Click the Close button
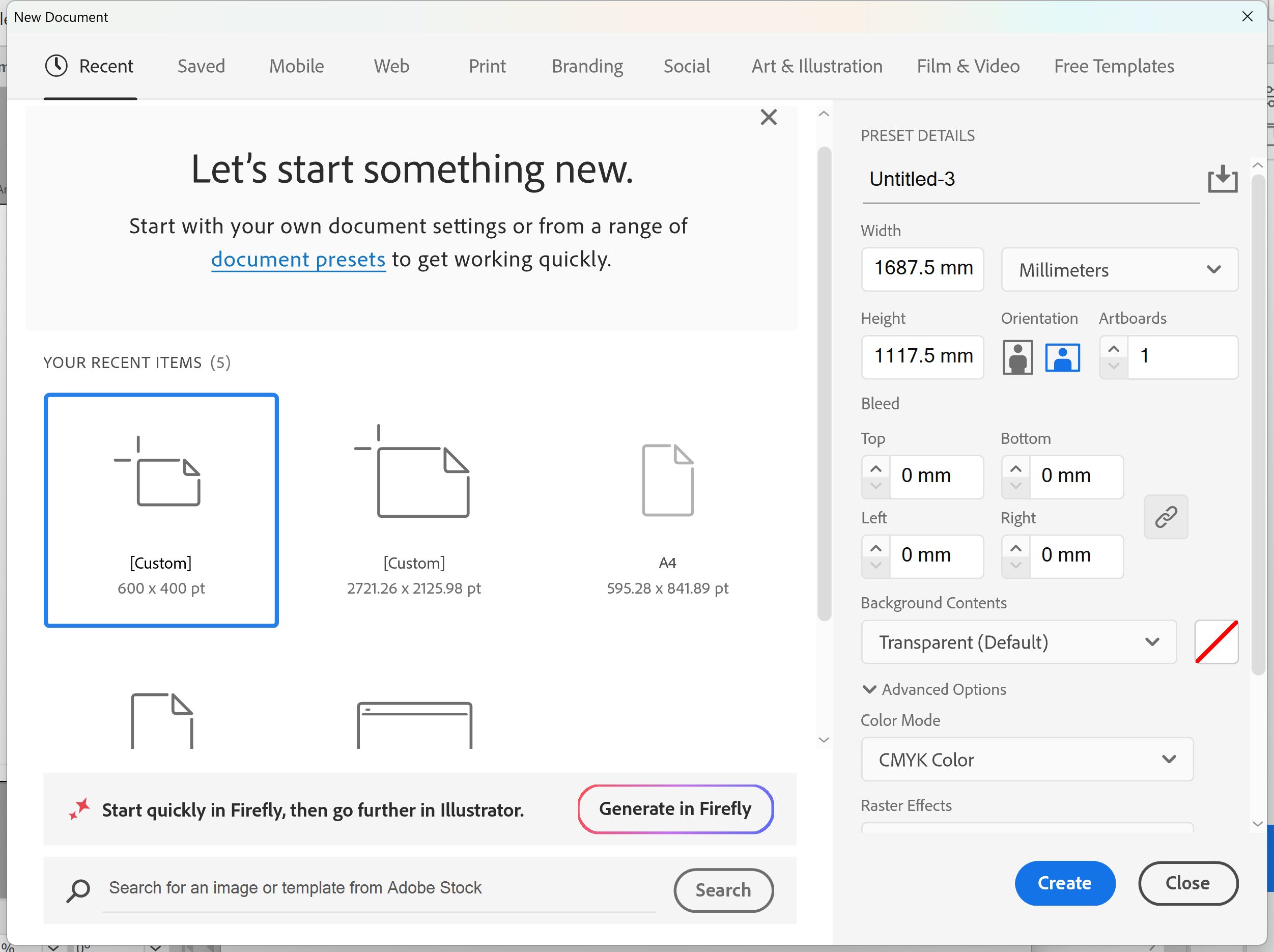 pos(1187,882)
